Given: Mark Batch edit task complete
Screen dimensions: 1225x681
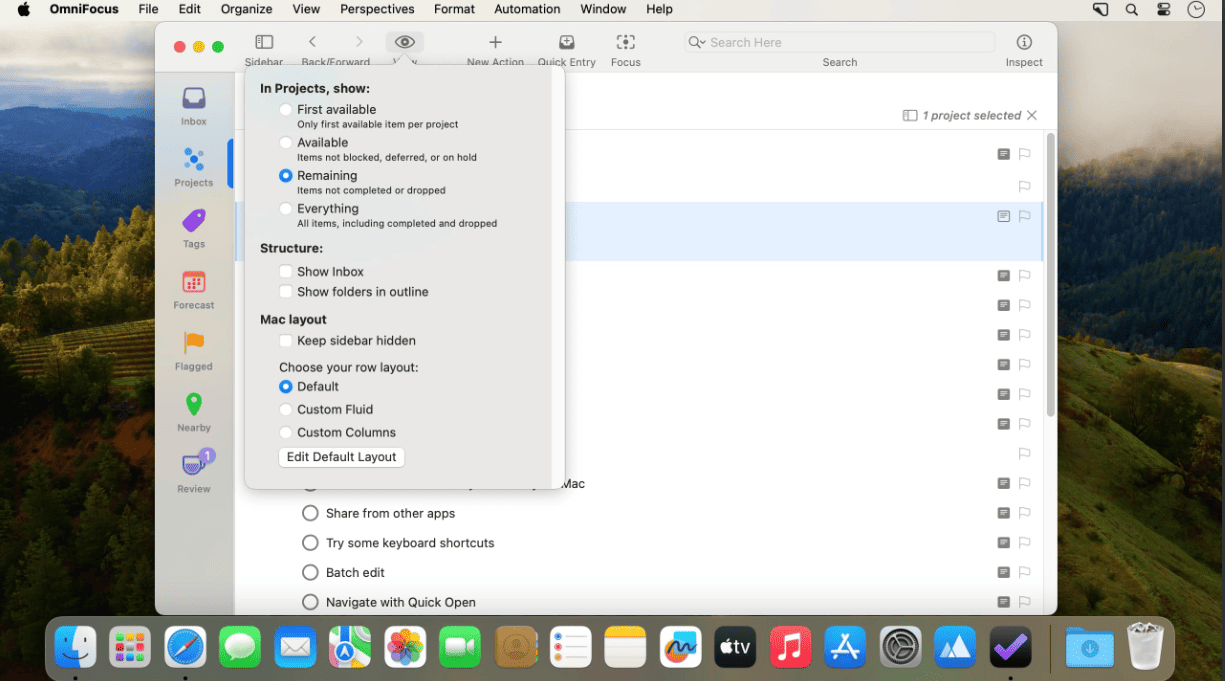Looking at the screenshot, I should tap(310, 573).
